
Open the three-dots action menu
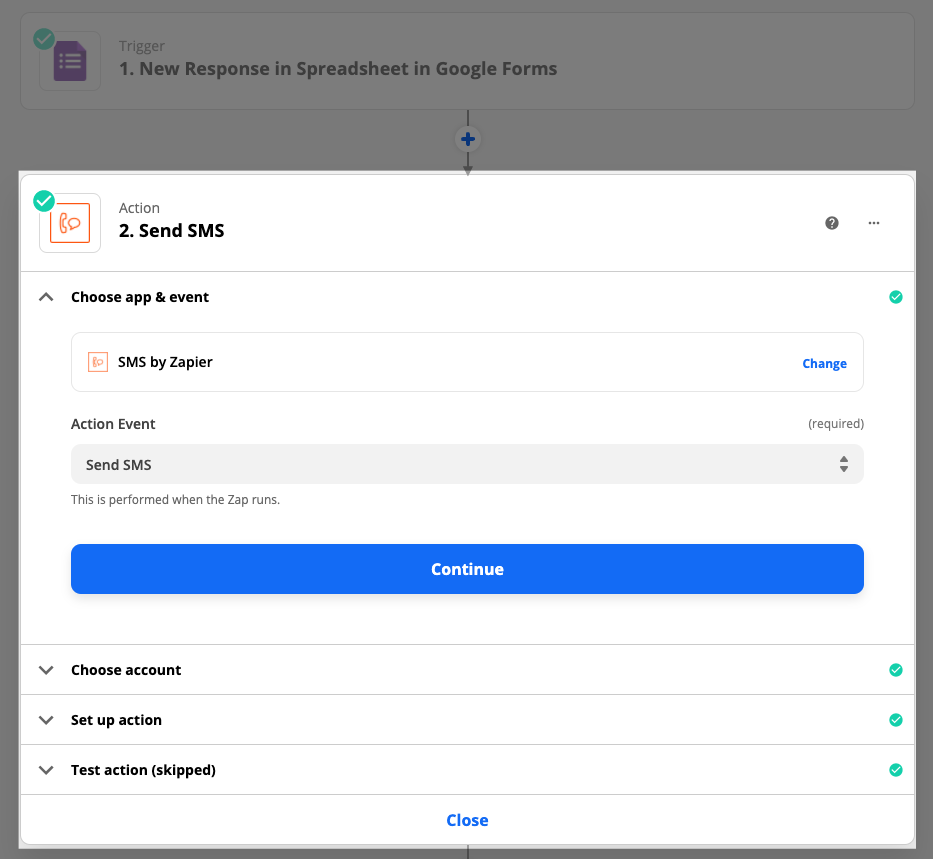click(x=873, y=223)
